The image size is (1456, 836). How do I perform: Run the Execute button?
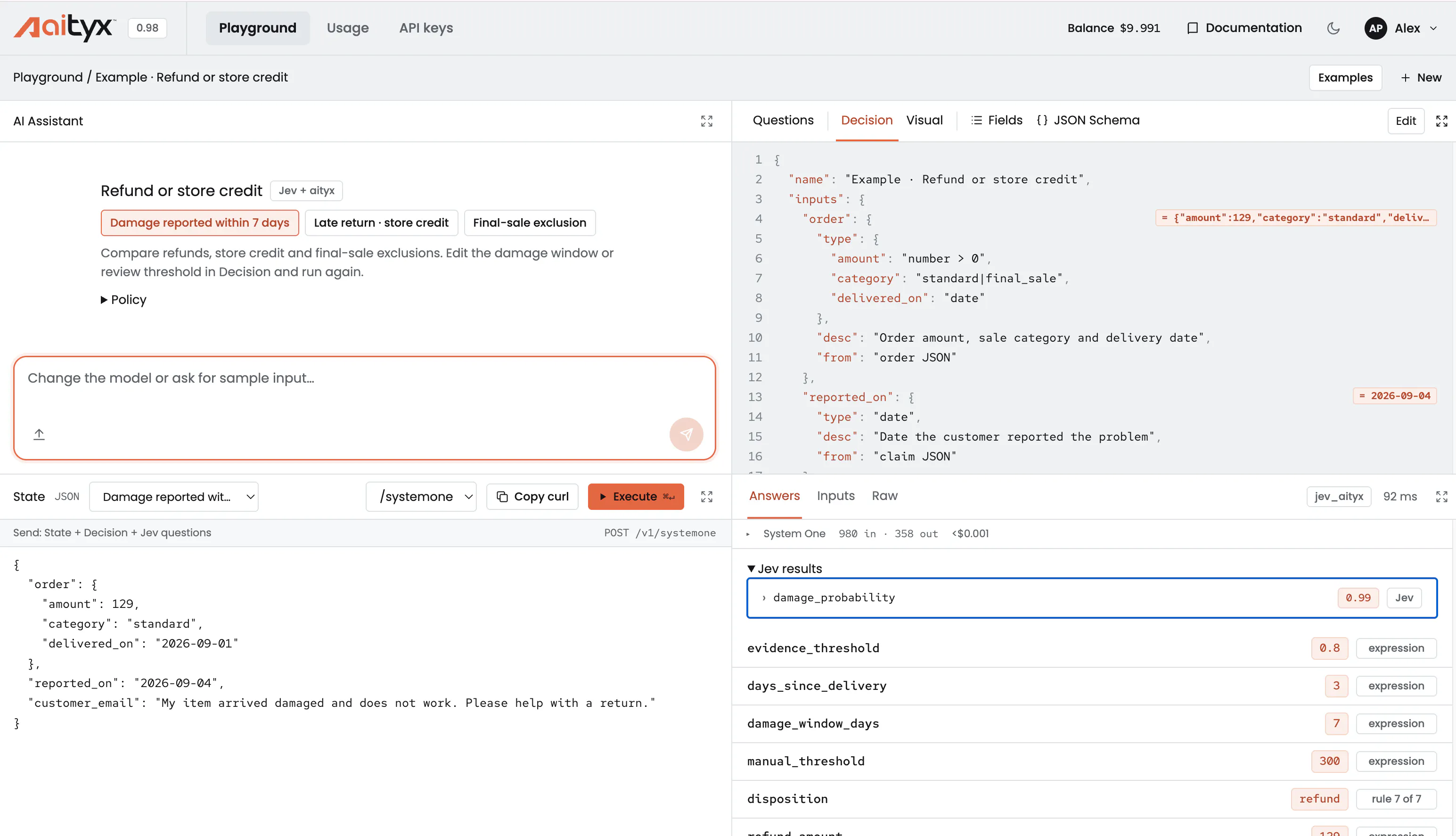pos(636,497)
